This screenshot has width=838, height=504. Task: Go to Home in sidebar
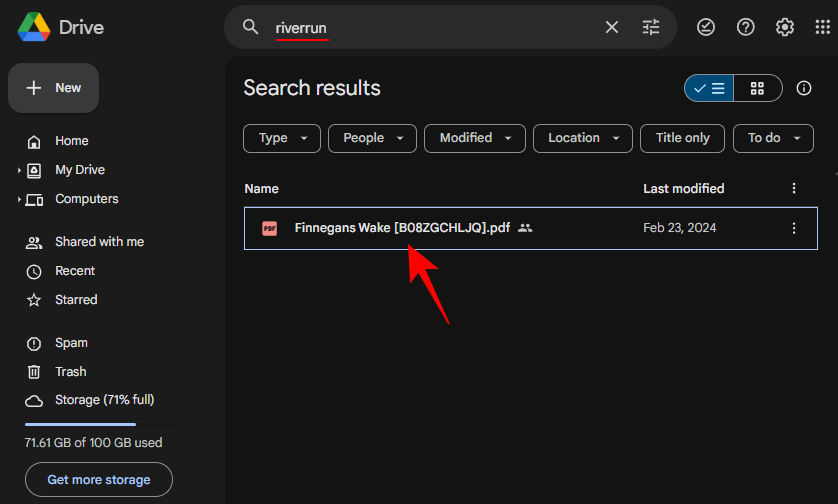(72, 141)
